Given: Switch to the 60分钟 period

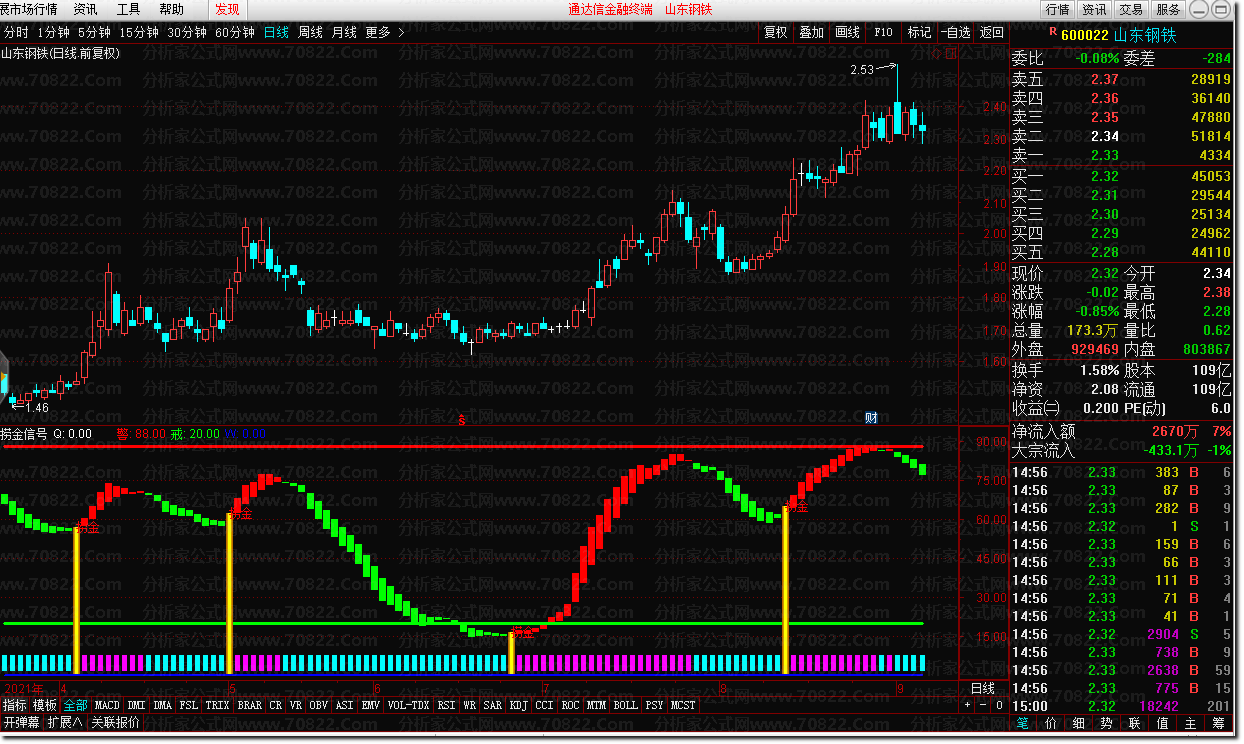Looking at the screenshot, I should pyautogui.click(x=235, y=32).
